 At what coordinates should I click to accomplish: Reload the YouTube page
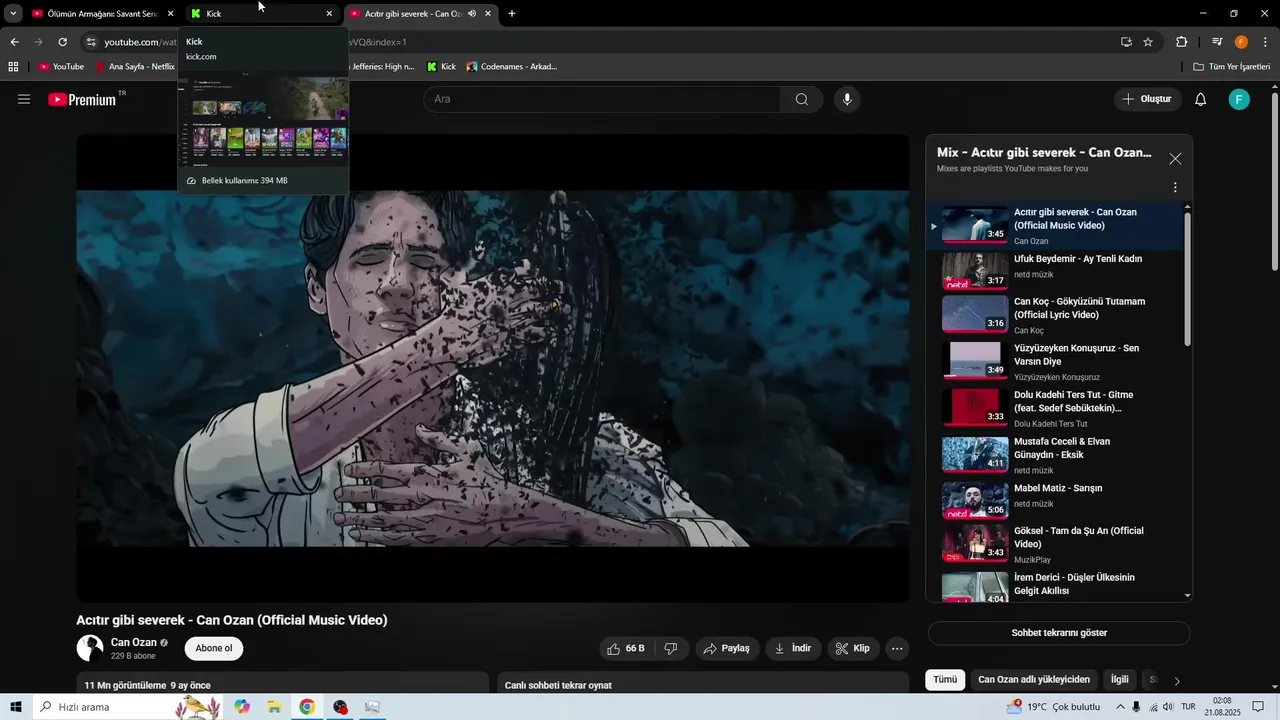(x=62, y=42)
